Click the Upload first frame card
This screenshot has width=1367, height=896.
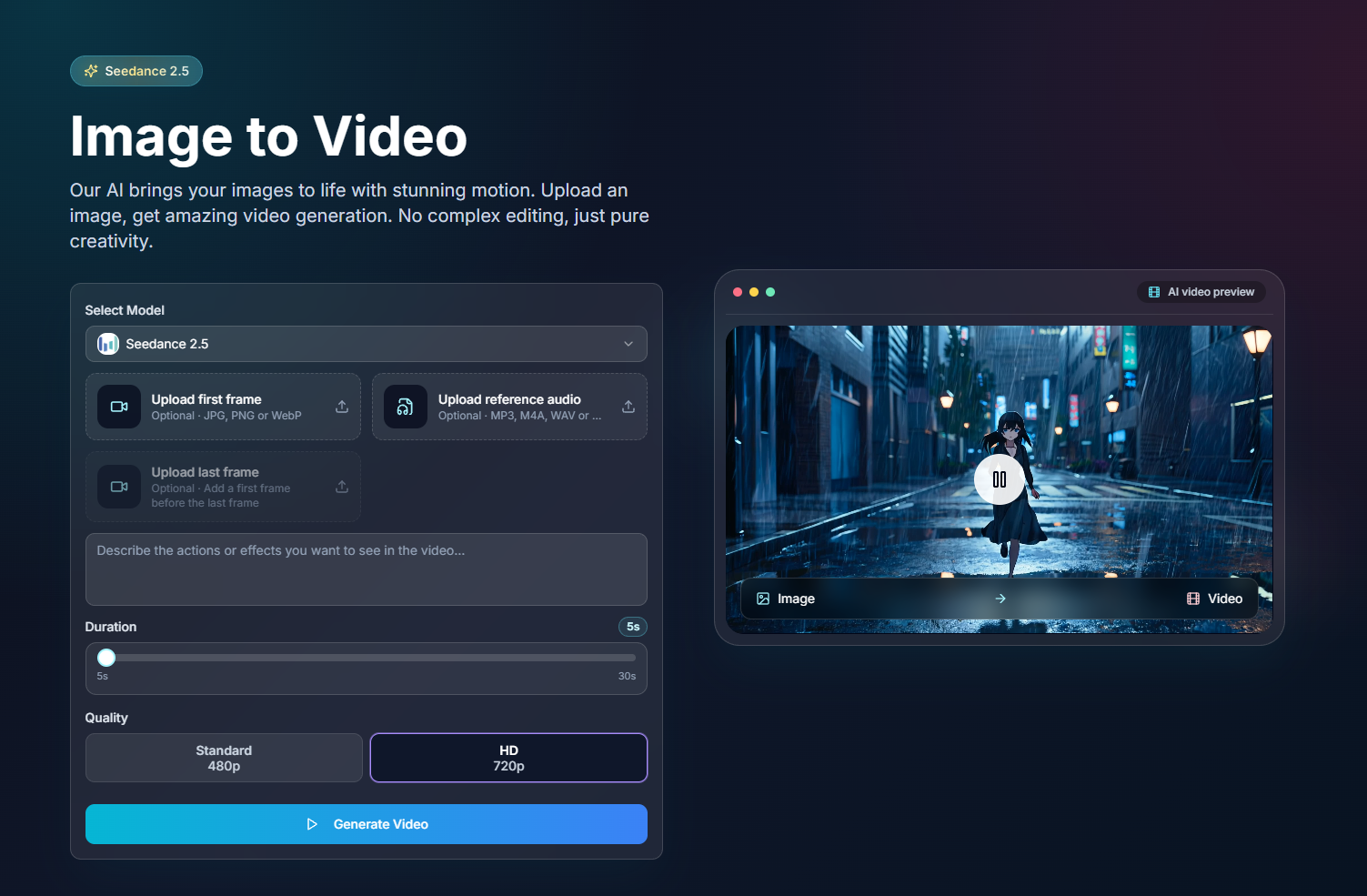click(x=223, y=407)
